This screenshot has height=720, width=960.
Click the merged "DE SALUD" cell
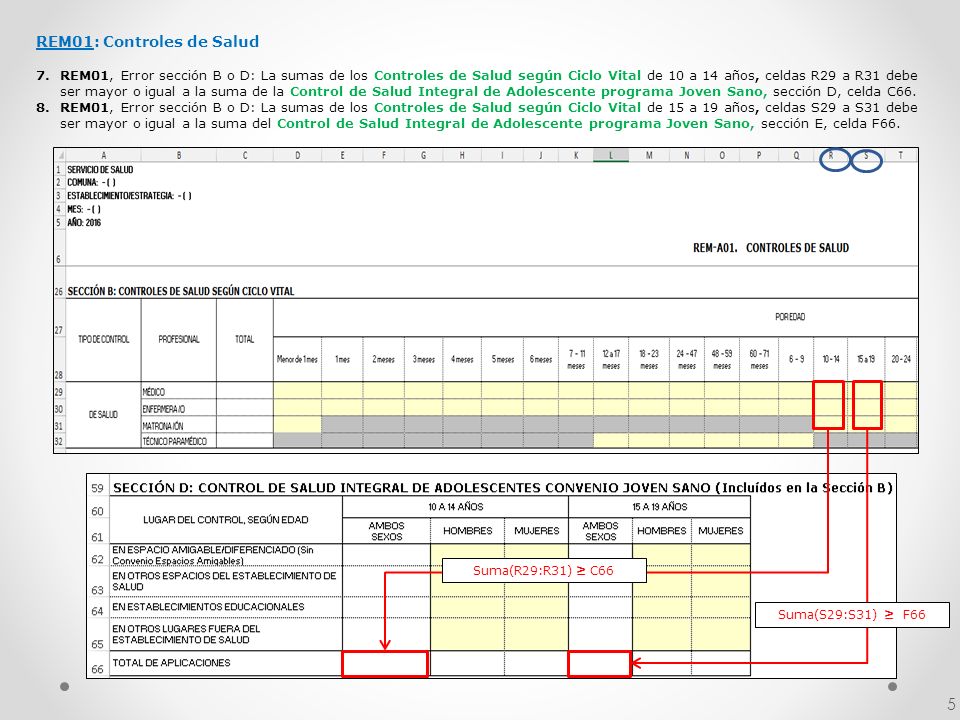[103, 415]
